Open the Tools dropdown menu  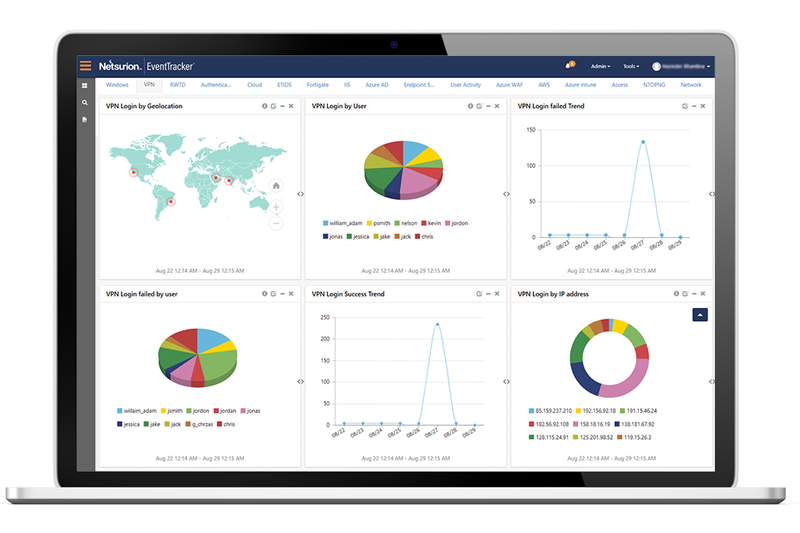coord(631,66)
